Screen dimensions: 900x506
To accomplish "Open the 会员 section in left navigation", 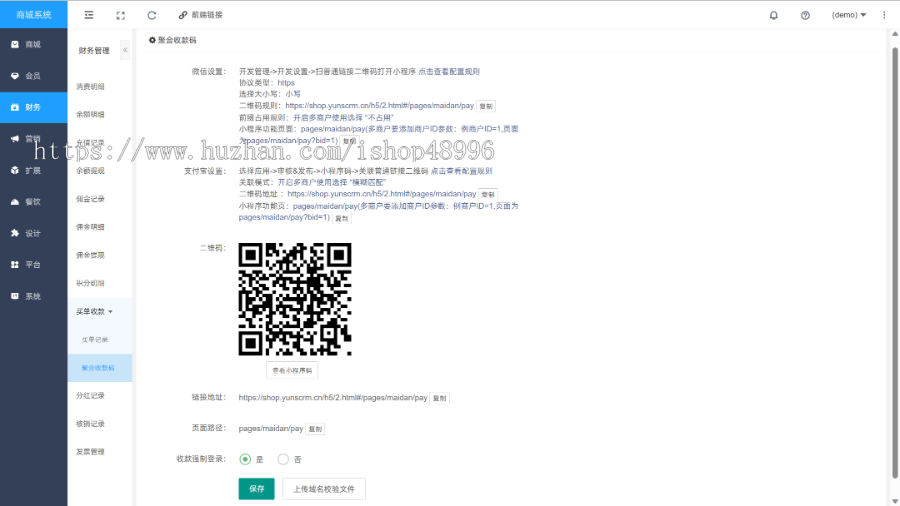I will (x=33, y=76).
